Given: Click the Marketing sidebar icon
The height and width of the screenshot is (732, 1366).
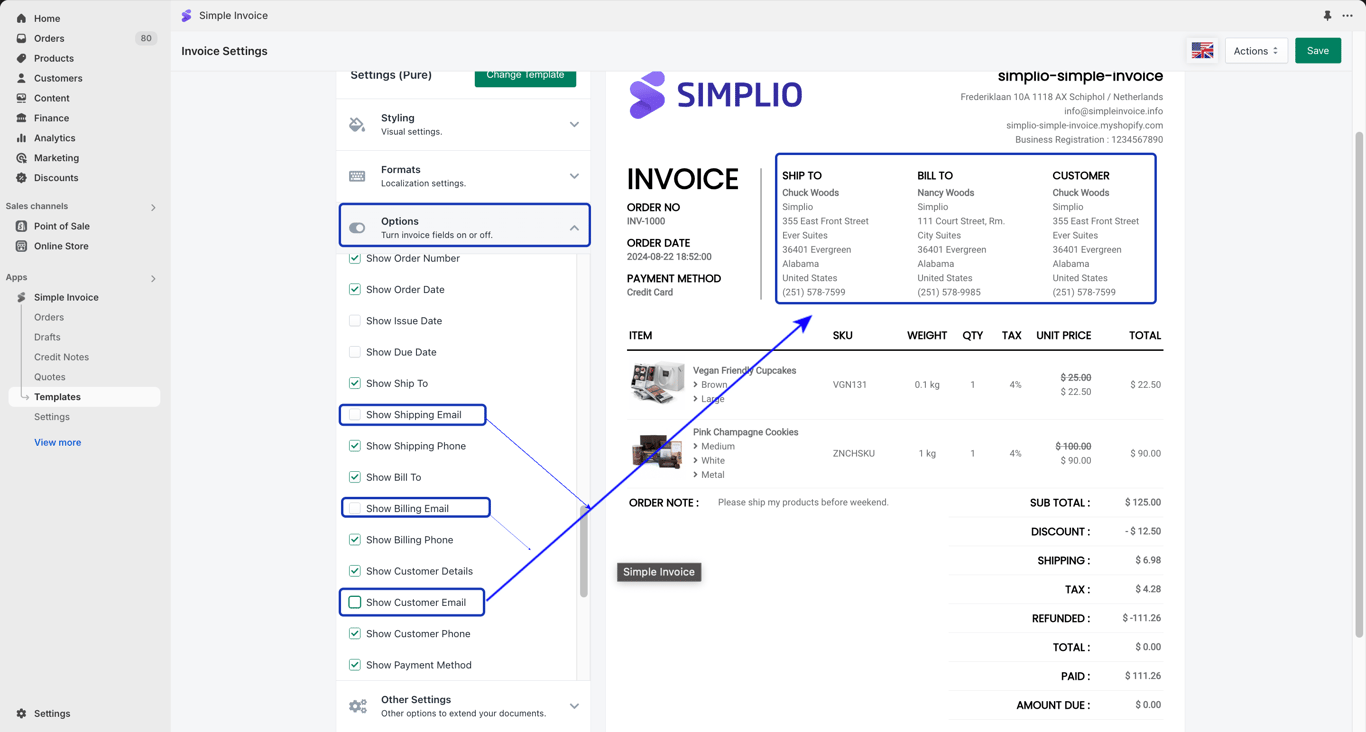Looking at the screenshot, I should 21,158.
